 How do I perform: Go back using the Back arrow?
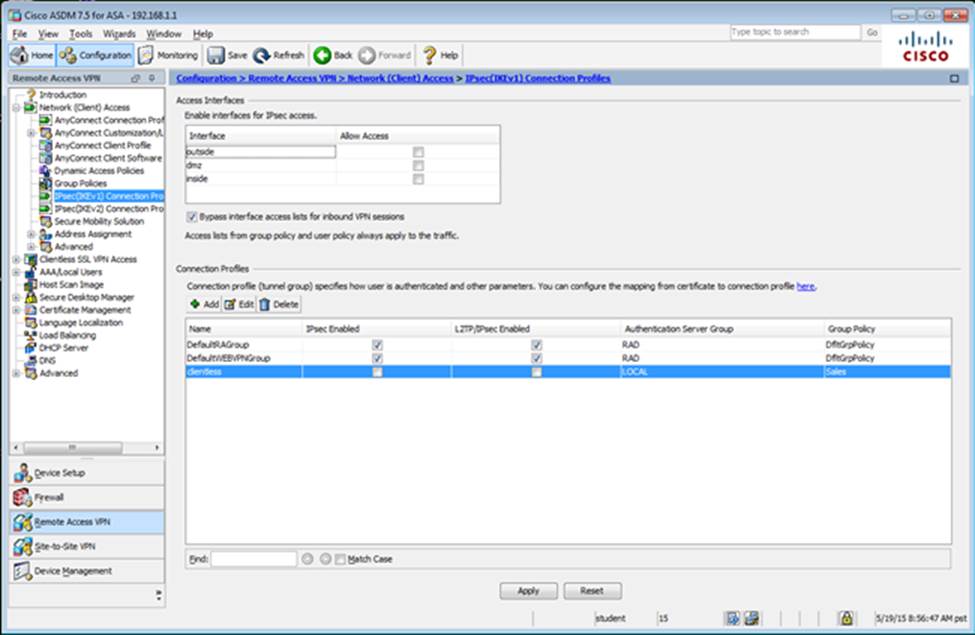(x=333, y=56)
